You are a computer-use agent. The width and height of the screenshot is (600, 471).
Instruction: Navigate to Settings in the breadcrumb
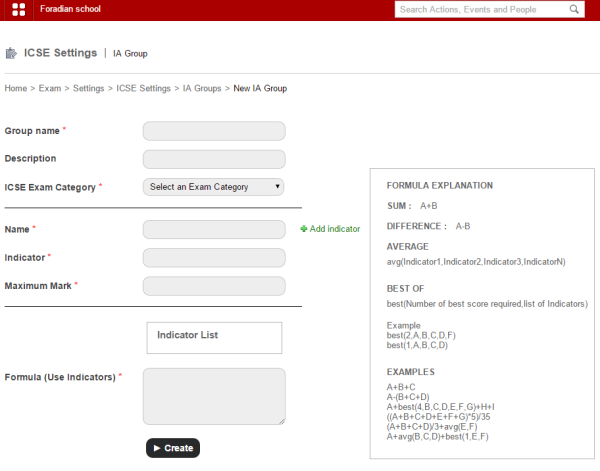tap(88, 88)
